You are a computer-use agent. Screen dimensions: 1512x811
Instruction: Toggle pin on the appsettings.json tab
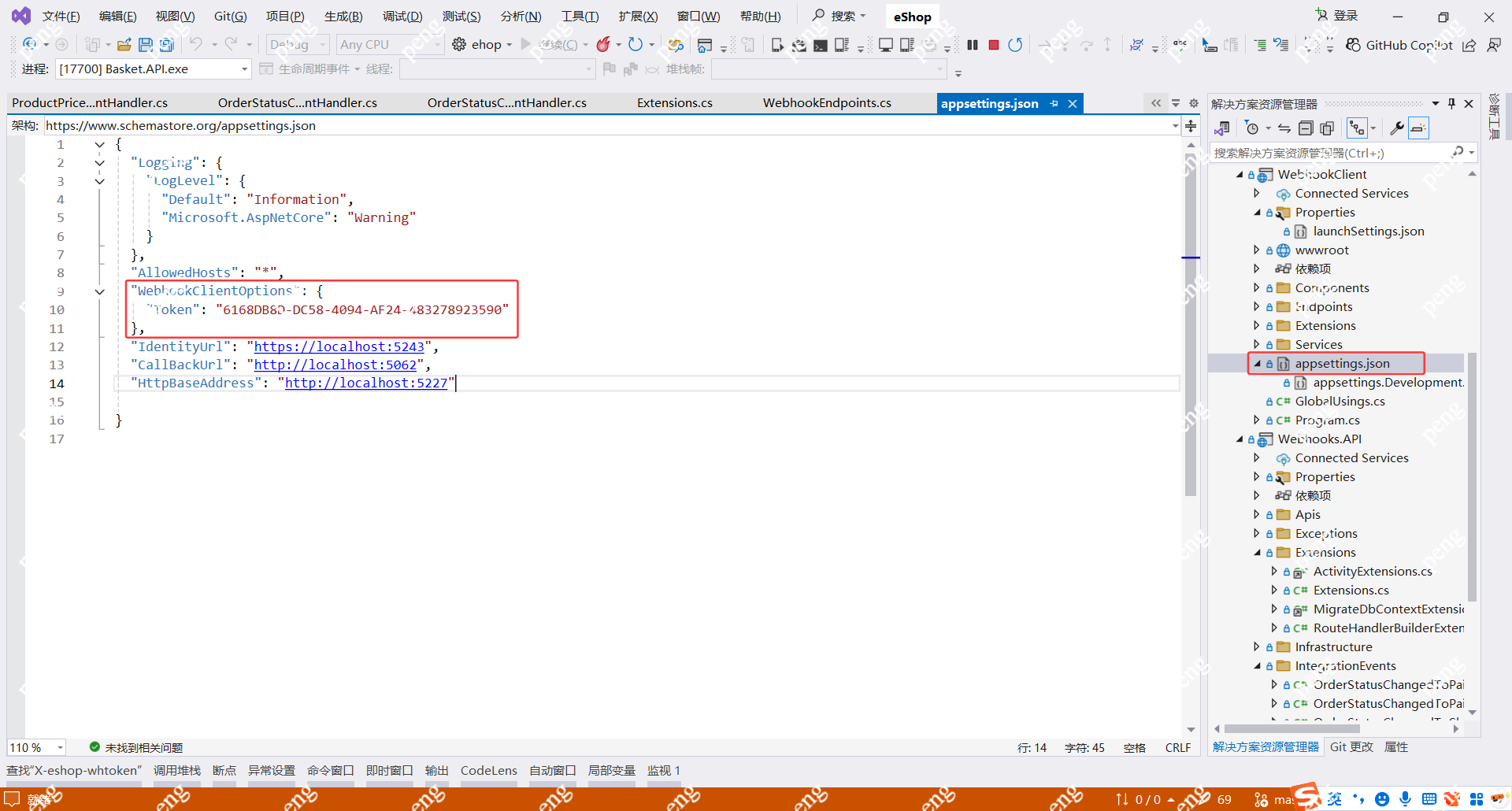tap(1054, 104)
